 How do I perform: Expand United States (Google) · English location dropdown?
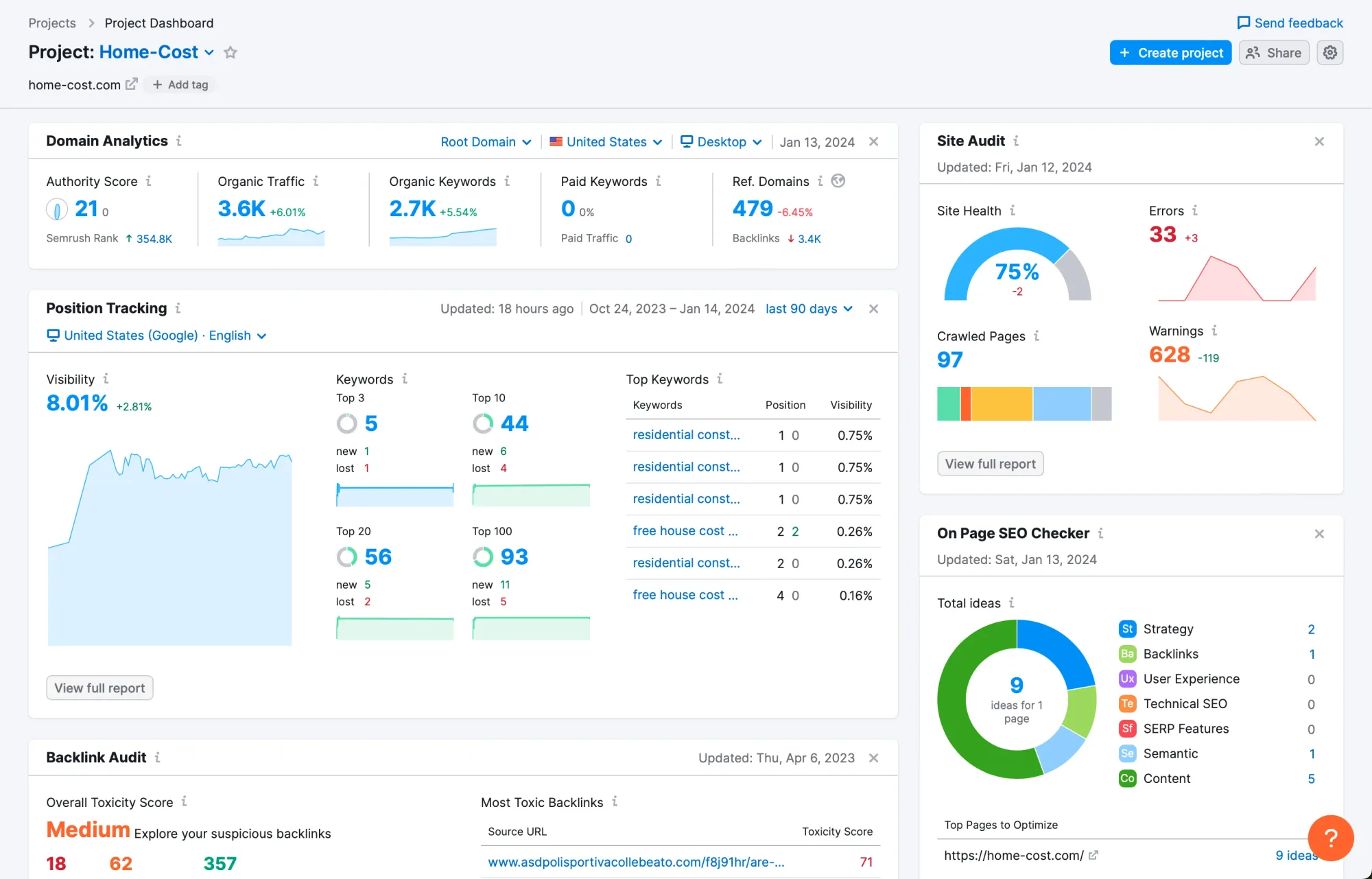point(156,336)
